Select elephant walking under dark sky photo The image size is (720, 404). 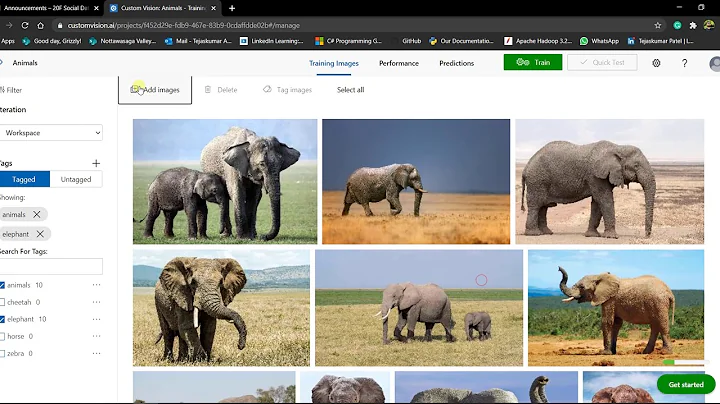tap(416, 181)
